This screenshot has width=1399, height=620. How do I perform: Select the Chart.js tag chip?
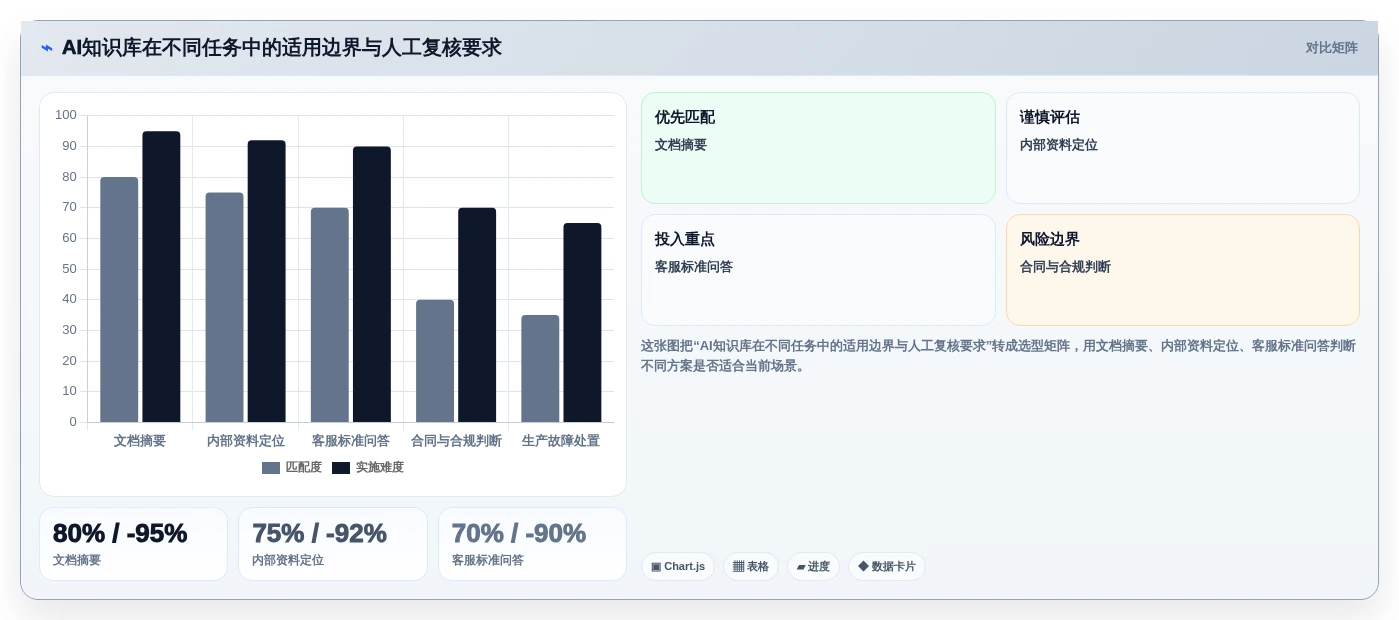tap(678, 567)
